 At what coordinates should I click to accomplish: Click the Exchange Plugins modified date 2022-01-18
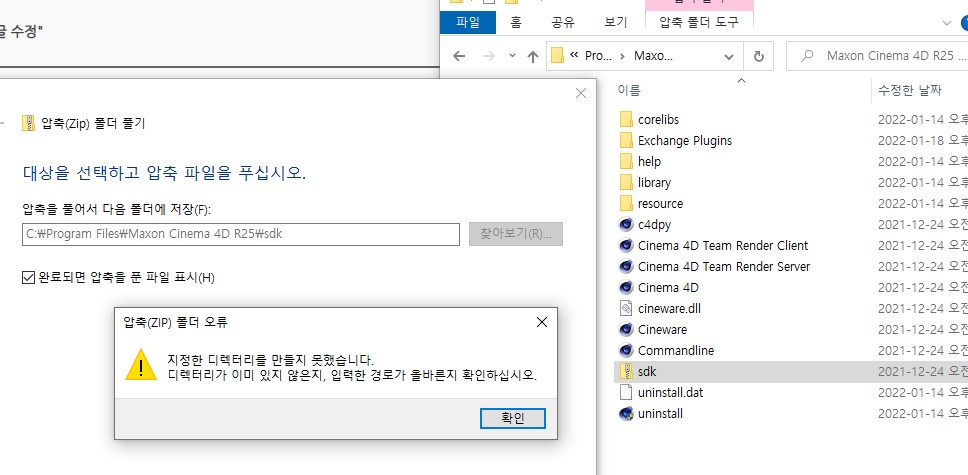pos(923,140)
